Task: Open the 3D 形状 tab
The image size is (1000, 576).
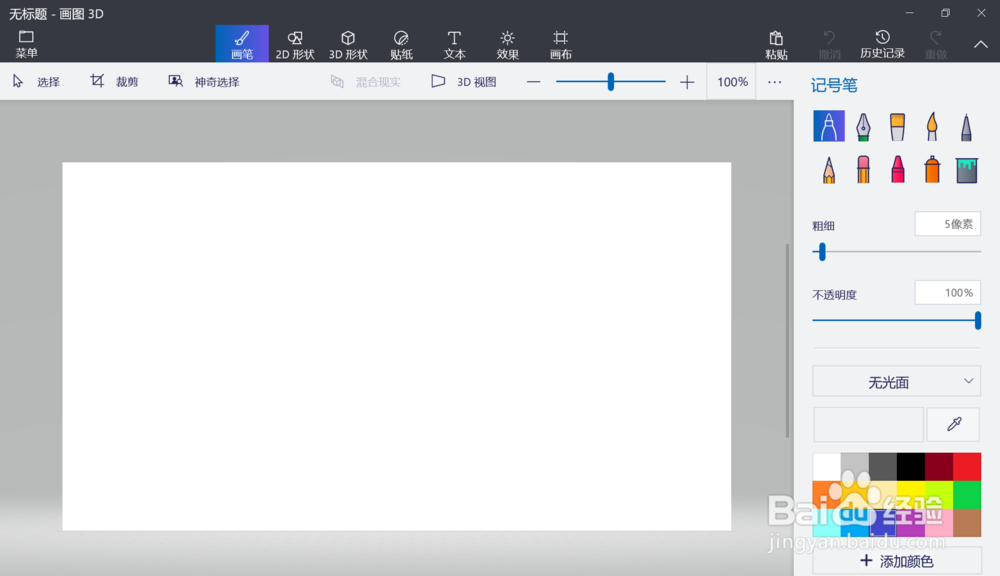Action: 348,44
